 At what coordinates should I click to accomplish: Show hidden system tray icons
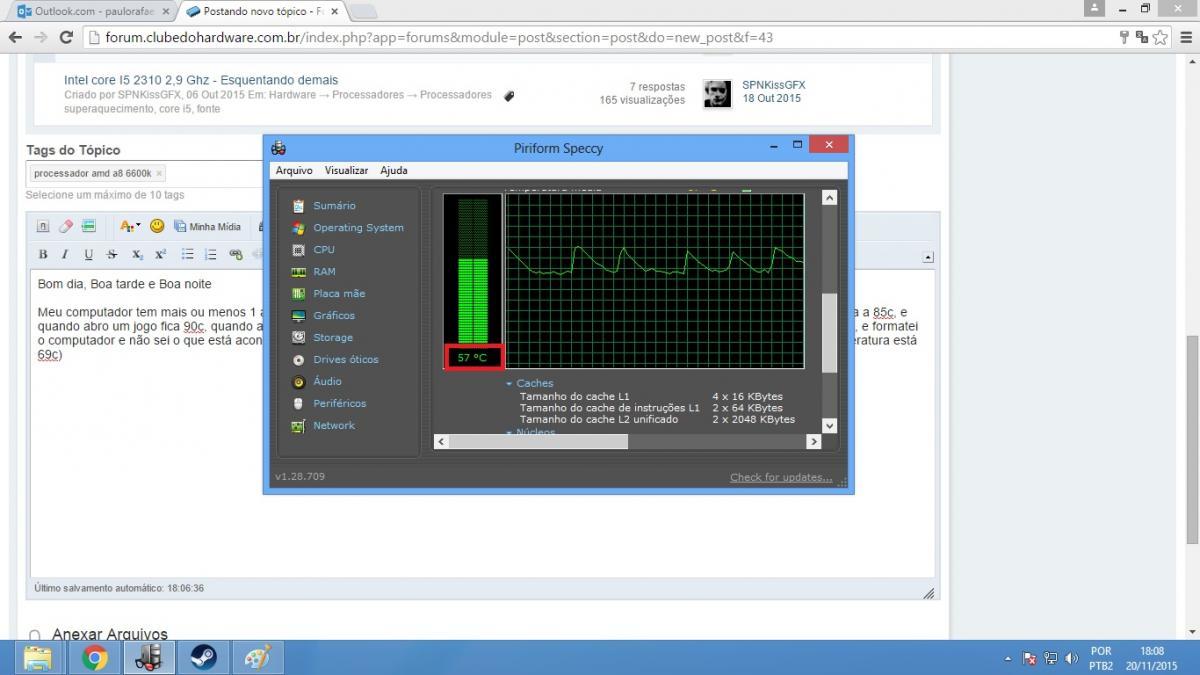1007,658
